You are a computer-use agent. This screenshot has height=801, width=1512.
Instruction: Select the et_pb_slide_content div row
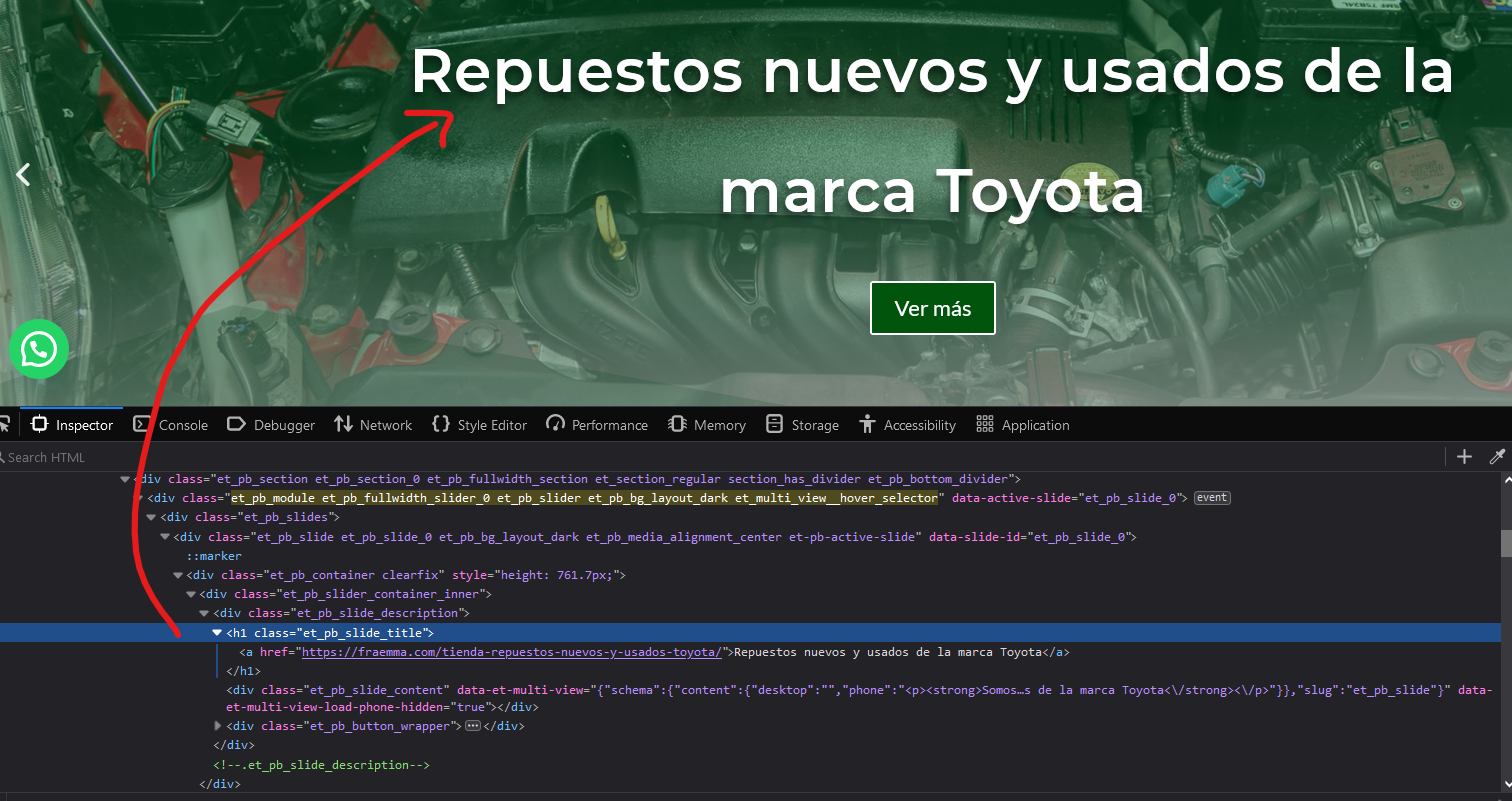(750, 698)
